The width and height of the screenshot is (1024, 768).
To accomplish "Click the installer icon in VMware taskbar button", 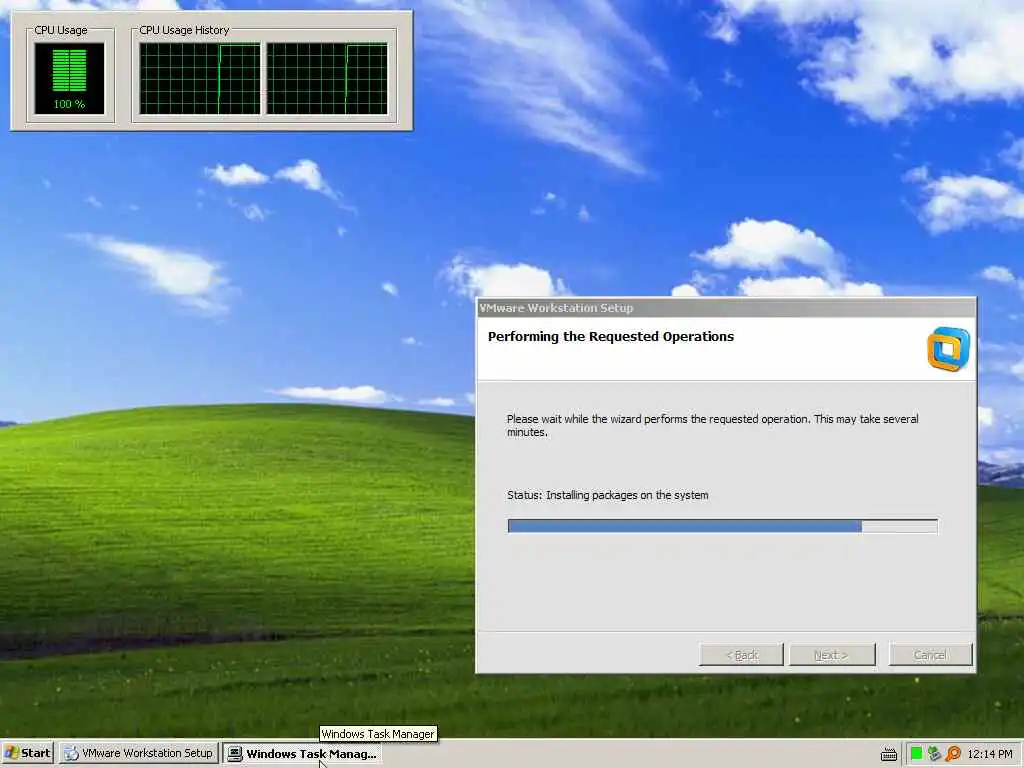I will pos(71,754).
